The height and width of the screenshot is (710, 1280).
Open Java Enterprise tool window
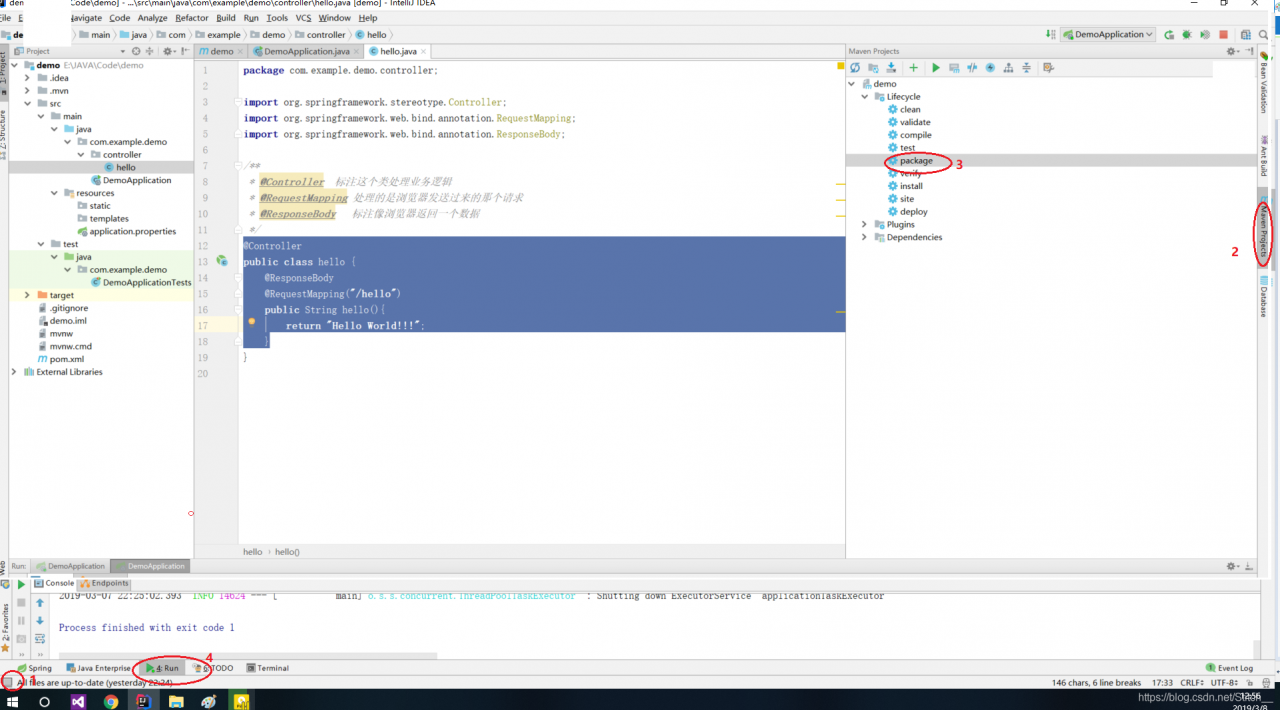click(98, 668)
